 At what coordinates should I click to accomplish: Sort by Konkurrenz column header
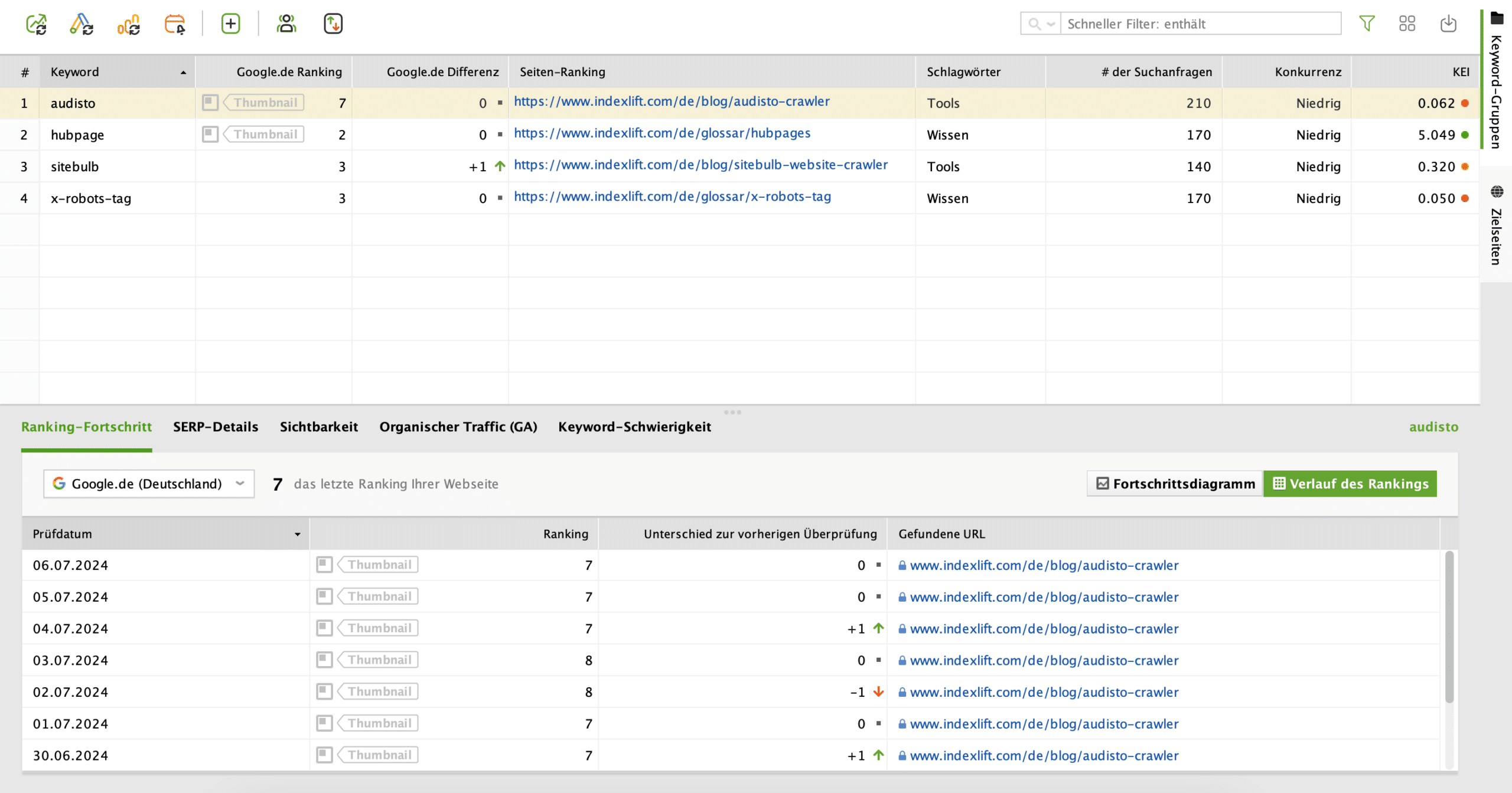point(1287,72)
